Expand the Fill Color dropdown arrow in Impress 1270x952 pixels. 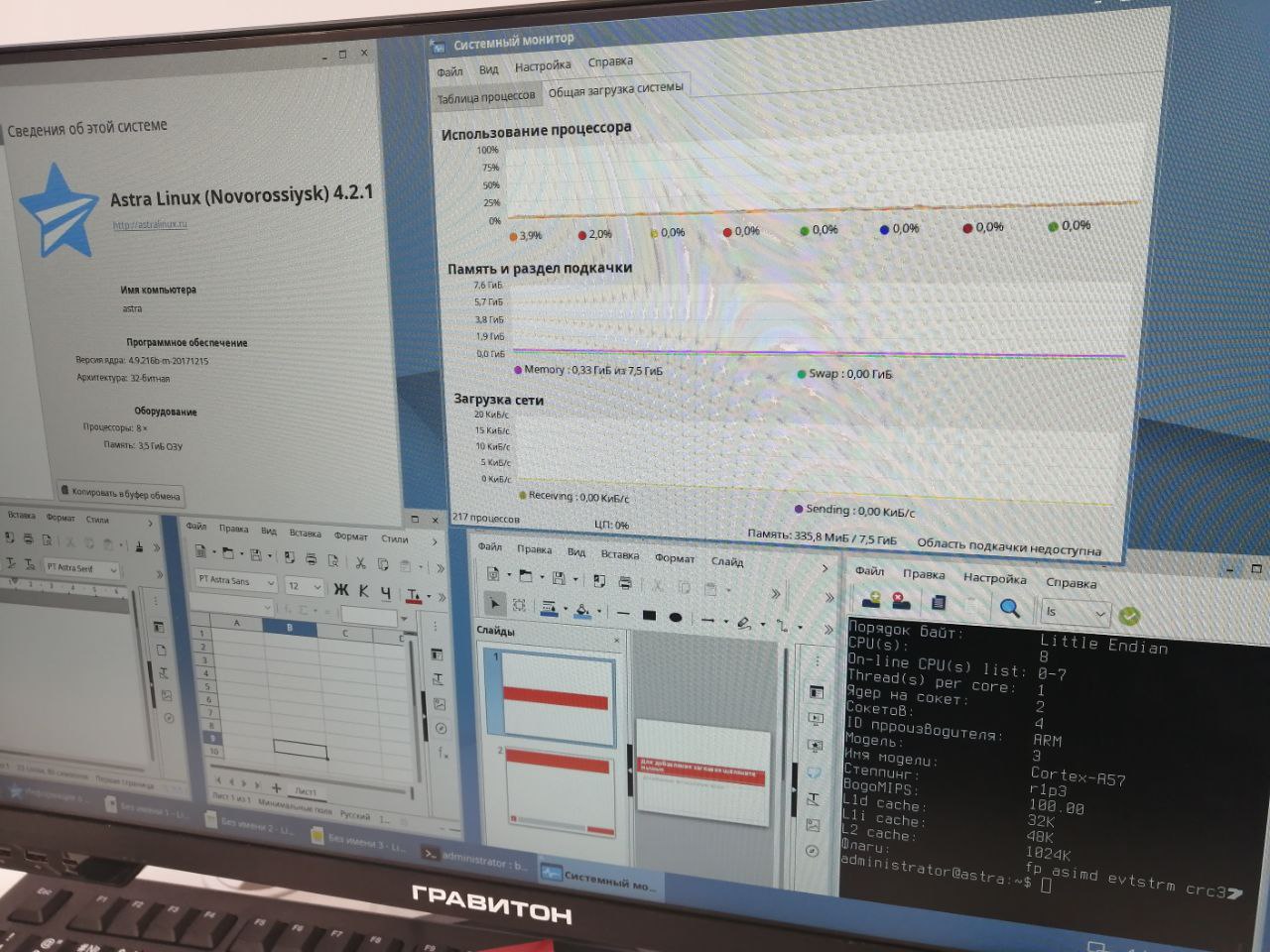598,612
